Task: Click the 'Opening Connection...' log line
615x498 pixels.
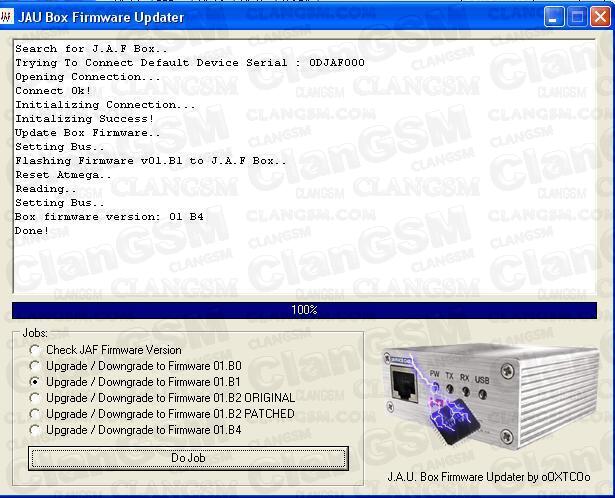Action: point(88,77)
